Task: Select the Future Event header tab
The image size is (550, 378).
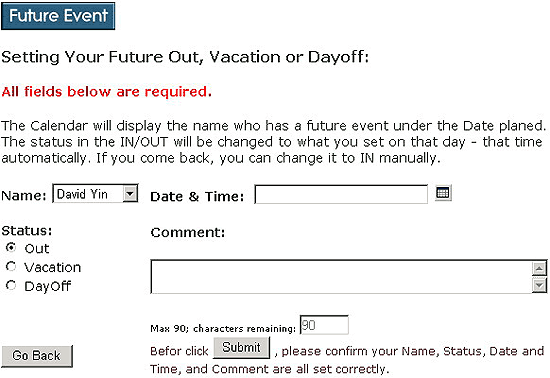Action: 58,16
